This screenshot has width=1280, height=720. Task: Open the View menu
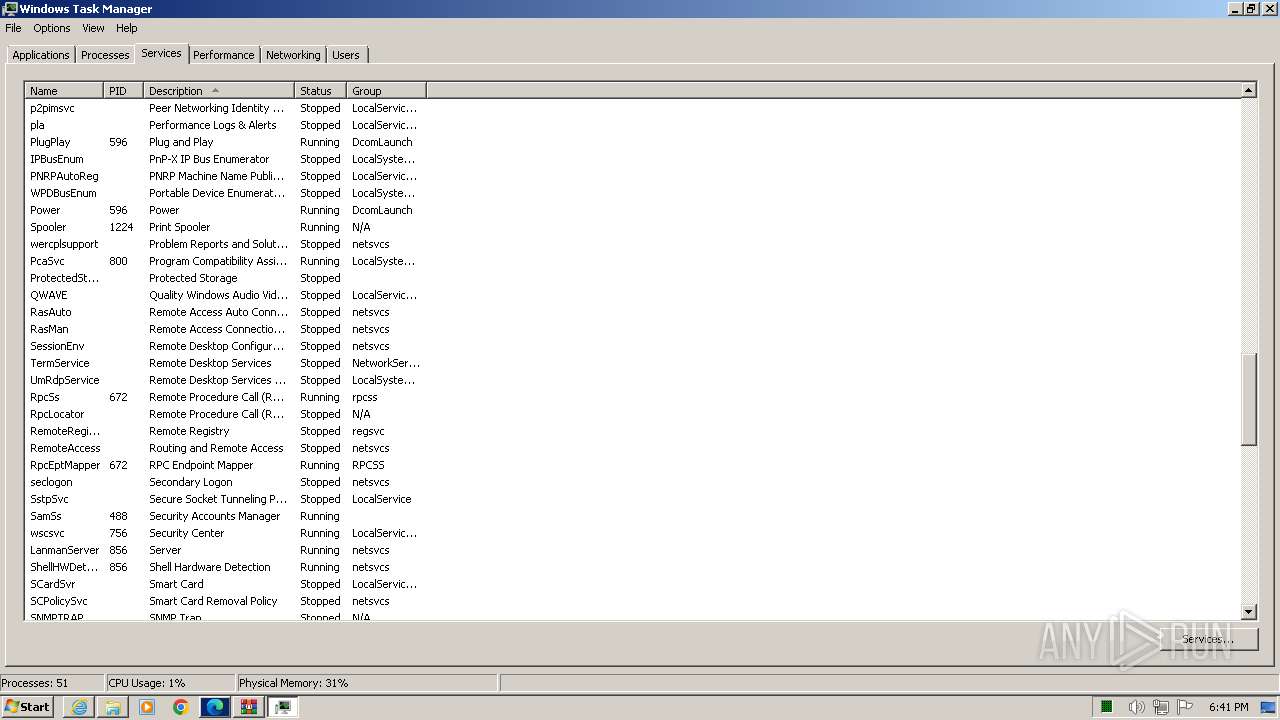(93, 28)
